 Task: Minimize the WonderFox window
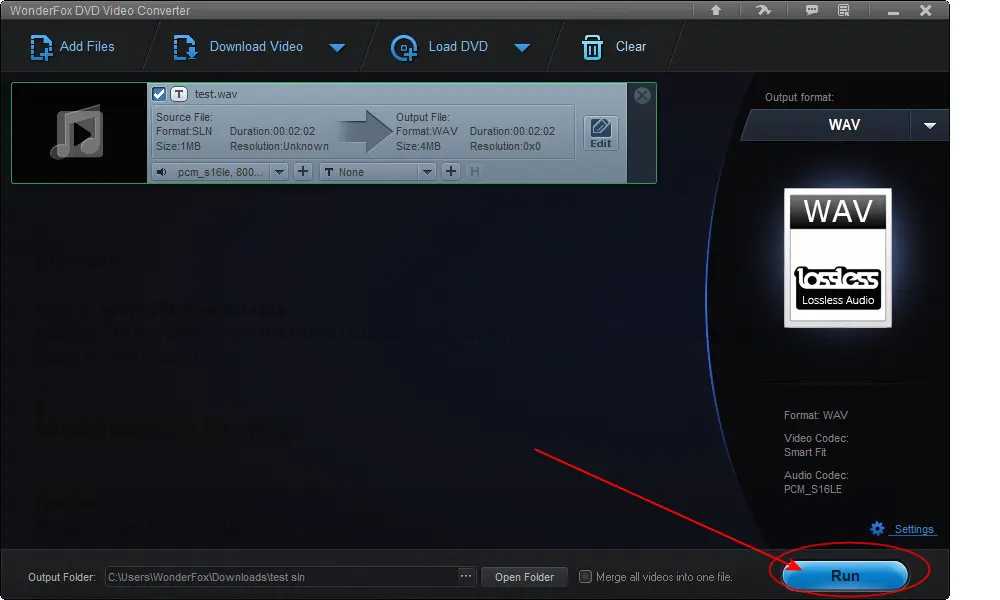click(893, 11)
